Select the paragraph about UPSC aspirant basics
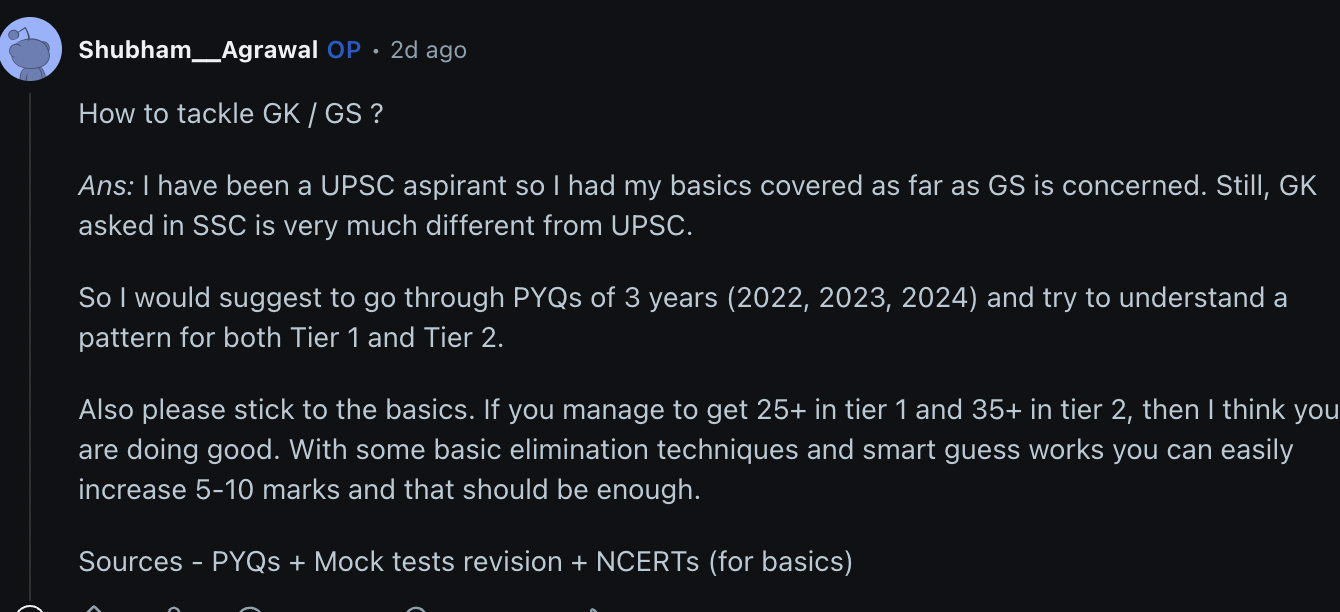This screenshot has width=1340, height=612. pyautogui.click(x=697, y=205)
